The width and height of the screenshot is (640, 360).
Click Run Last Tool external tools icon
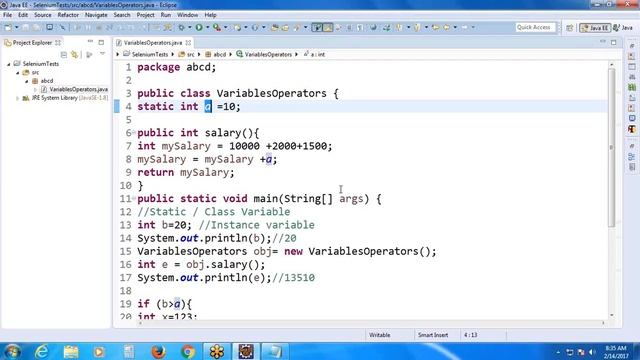point(217,27)
